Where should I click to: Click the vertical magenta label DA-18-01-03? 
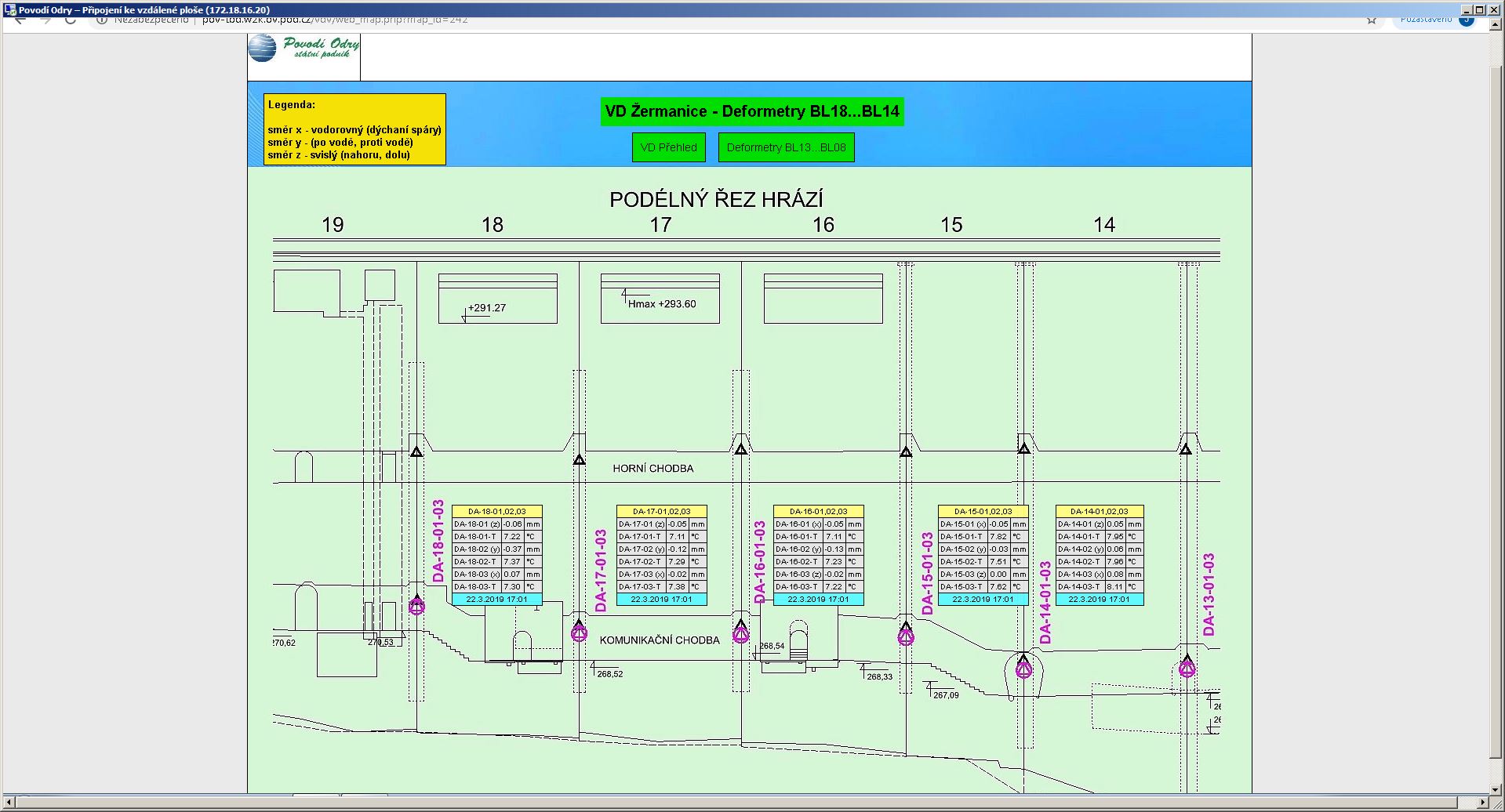tap(438, 541)
